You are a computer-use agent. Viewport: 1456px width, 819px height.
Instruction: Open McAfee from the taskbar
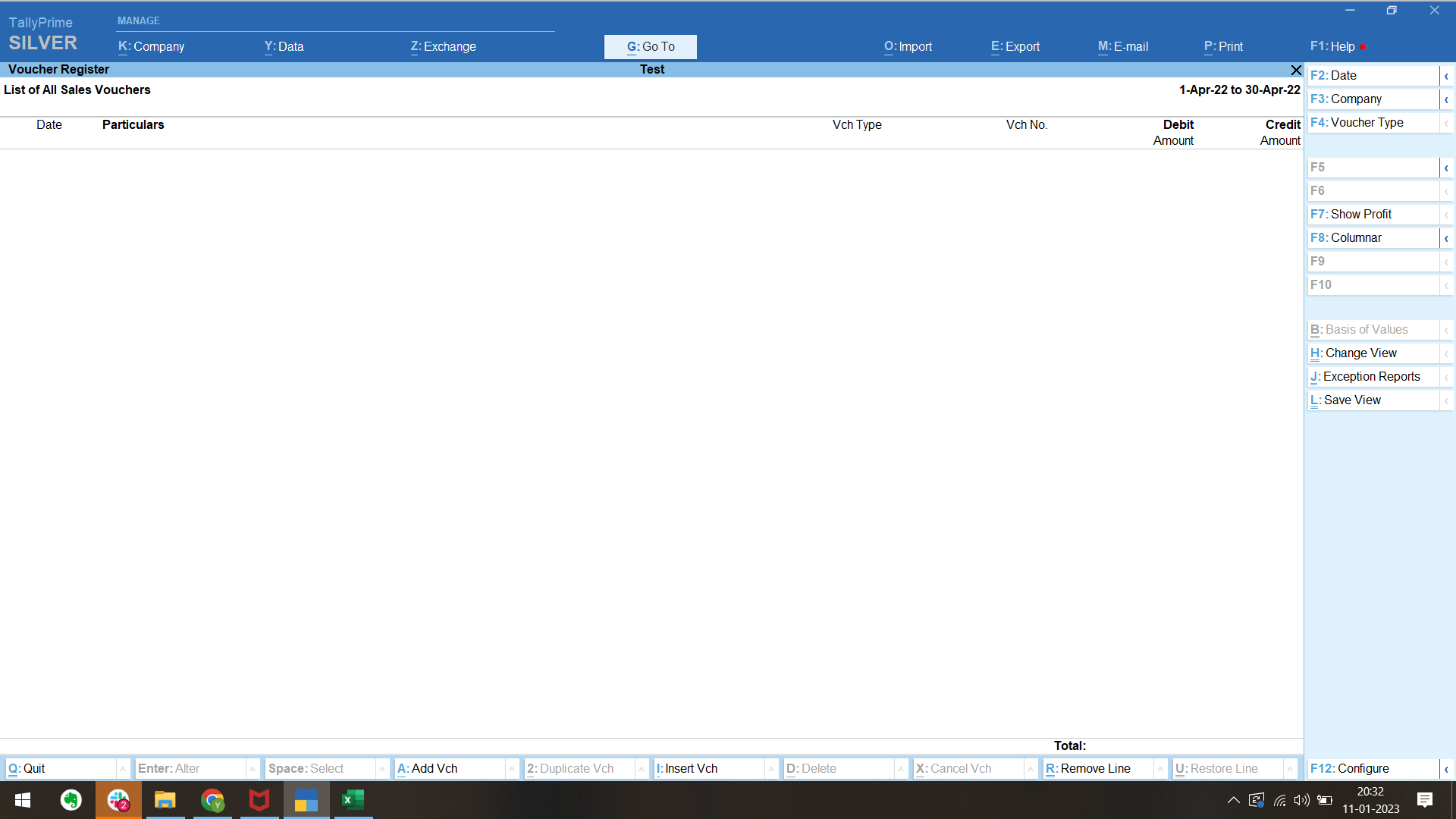[x=259, y=800]
